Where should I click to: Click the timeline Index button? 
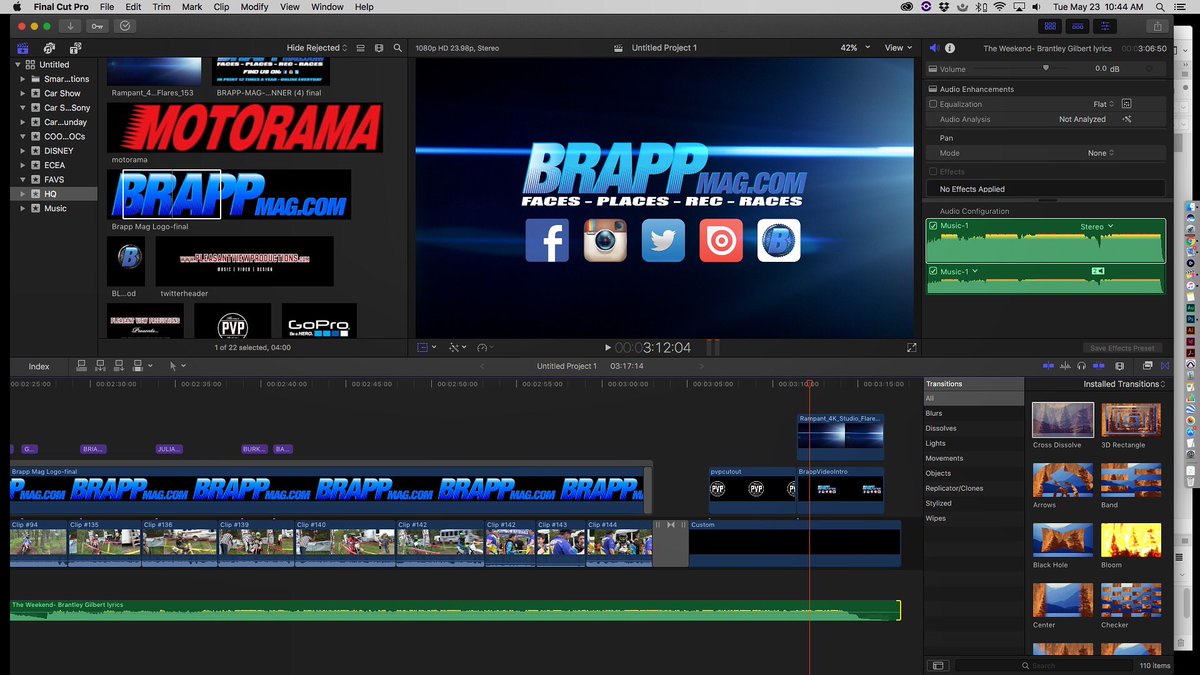click(39, 366)
